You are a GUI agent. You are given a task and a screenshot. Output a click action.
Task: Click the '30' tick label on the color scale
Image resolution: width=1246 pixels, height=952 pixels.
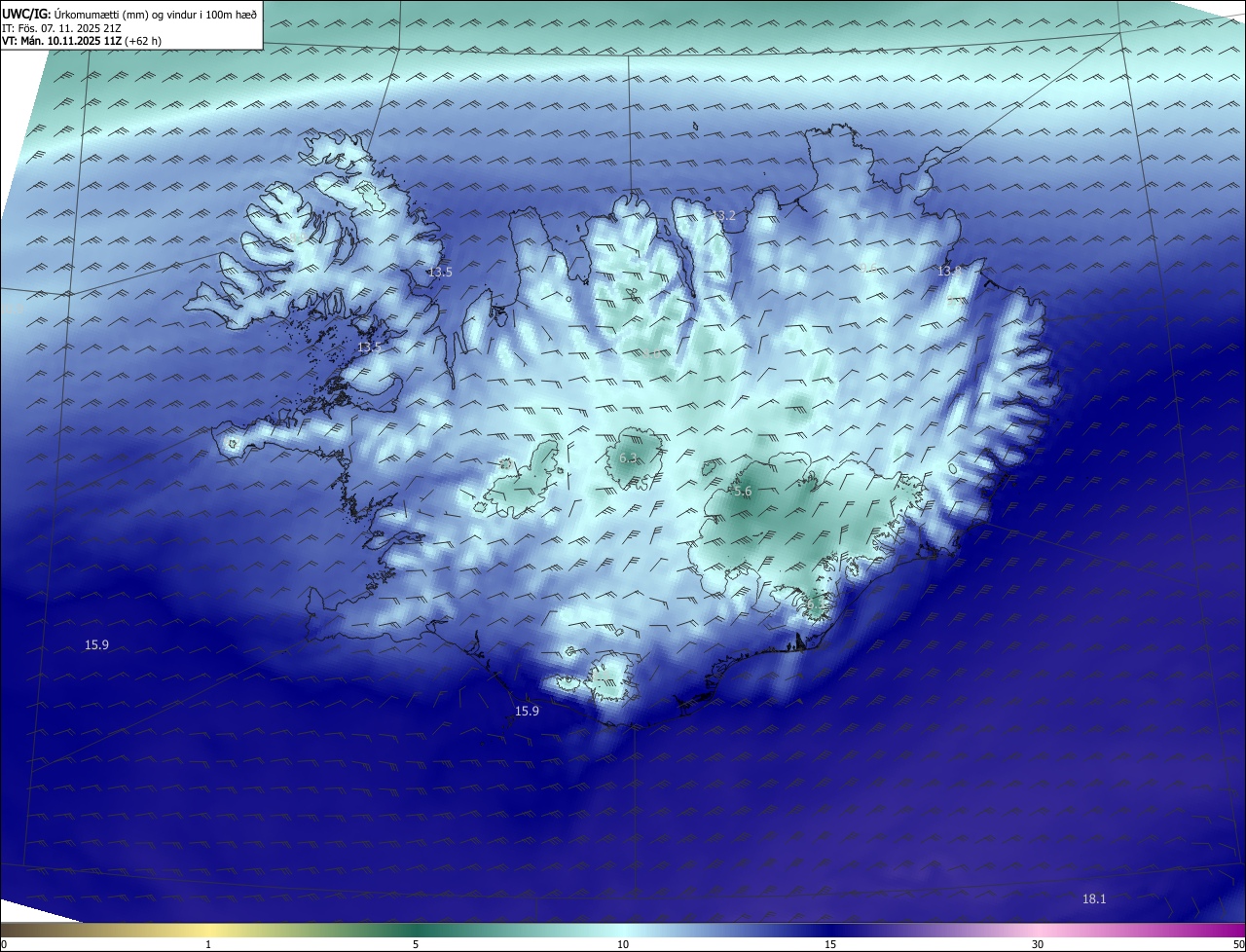click(x=1038, y=944)
